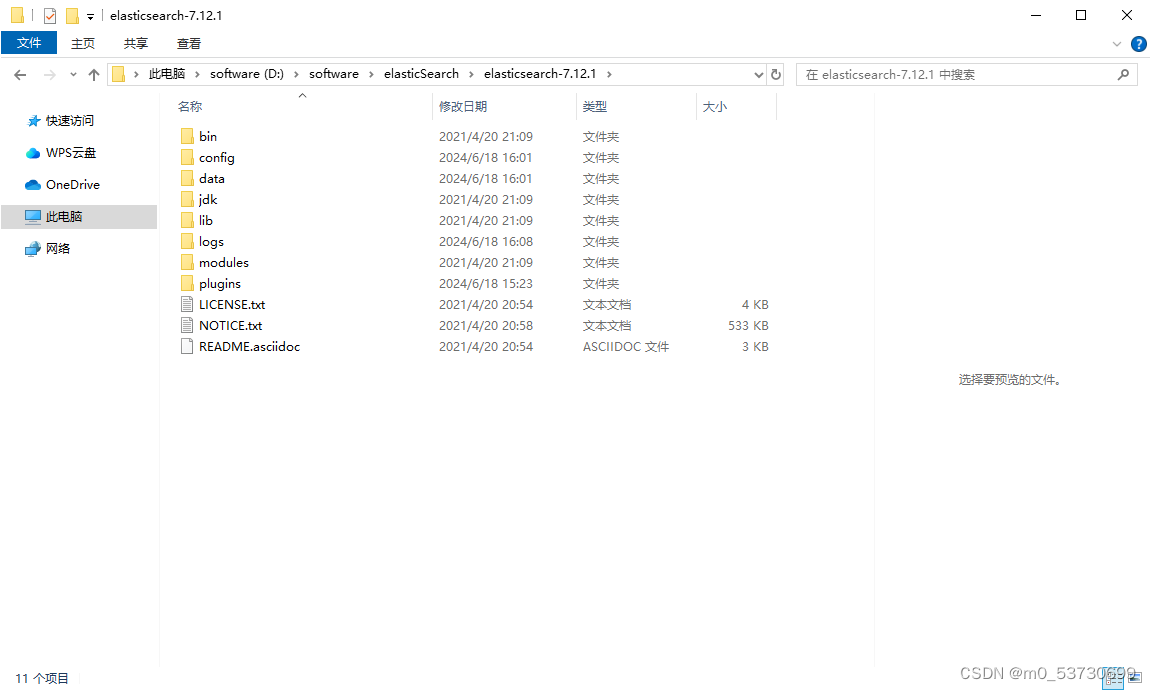Sort by the 大小 column header
This screenshot has width=1151, height=691.
(x=714, y=106)
